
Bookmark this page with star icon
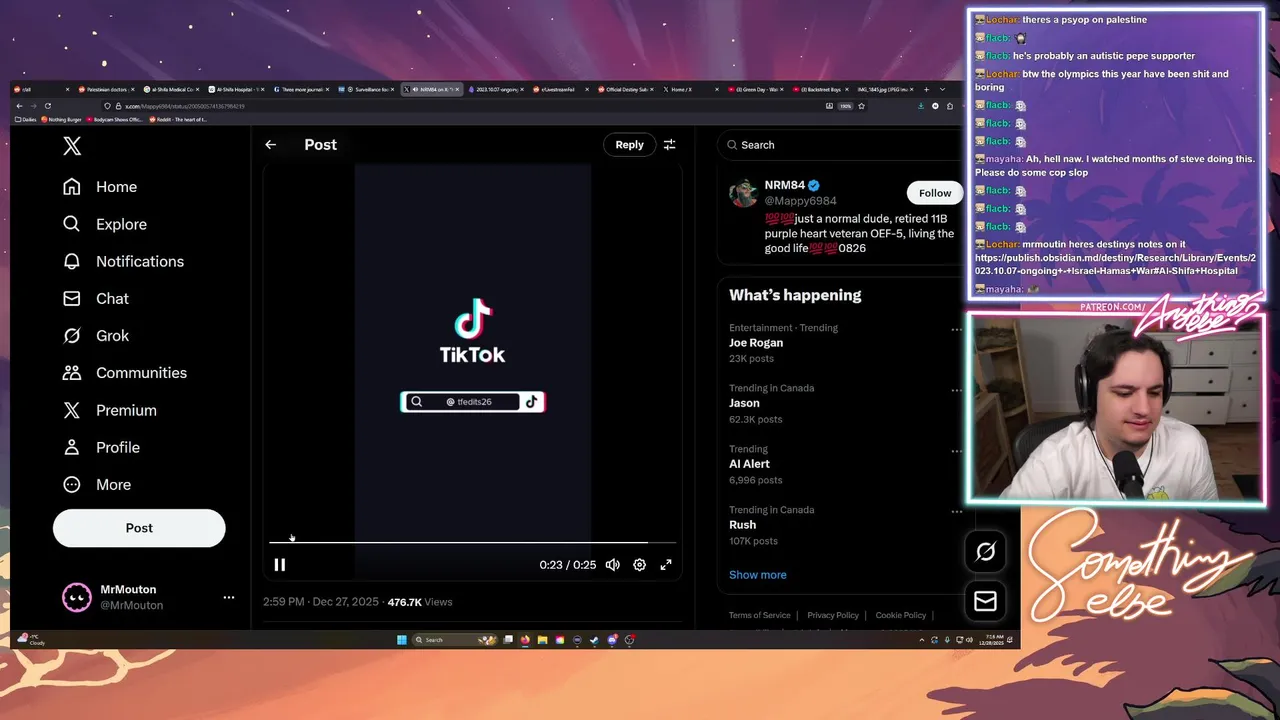pyautogui.click(x=861, y=106)
